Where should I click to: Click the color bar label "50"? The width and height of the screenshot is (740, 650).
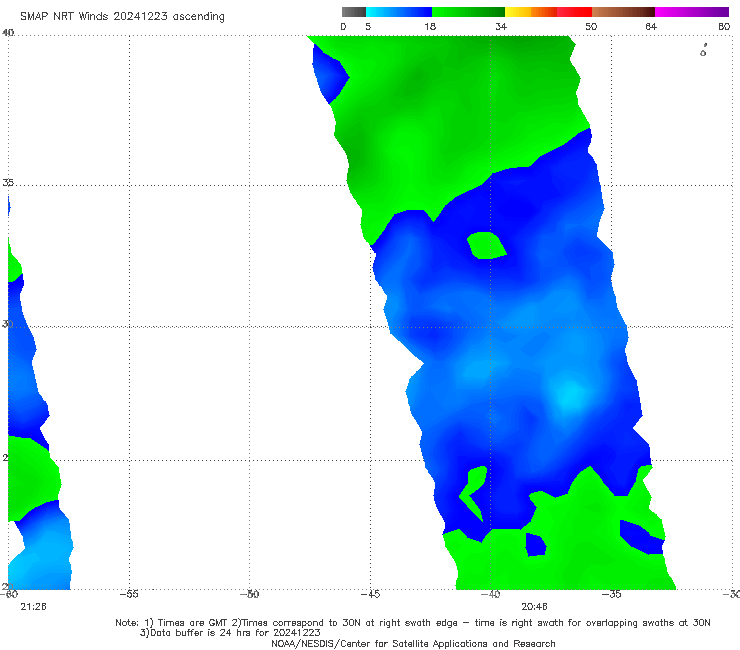591,27
